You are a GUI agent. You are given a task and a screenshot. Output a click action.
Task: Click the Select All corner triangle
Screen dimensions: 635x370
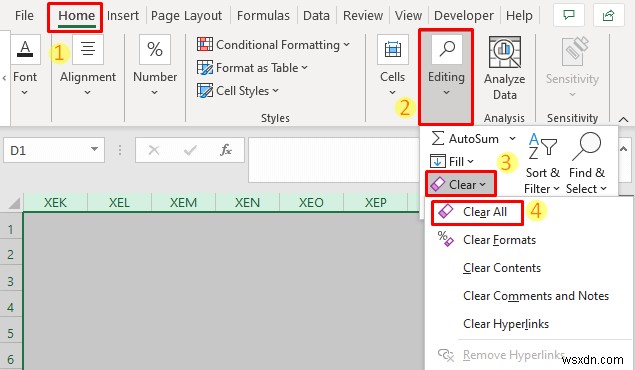14,203
